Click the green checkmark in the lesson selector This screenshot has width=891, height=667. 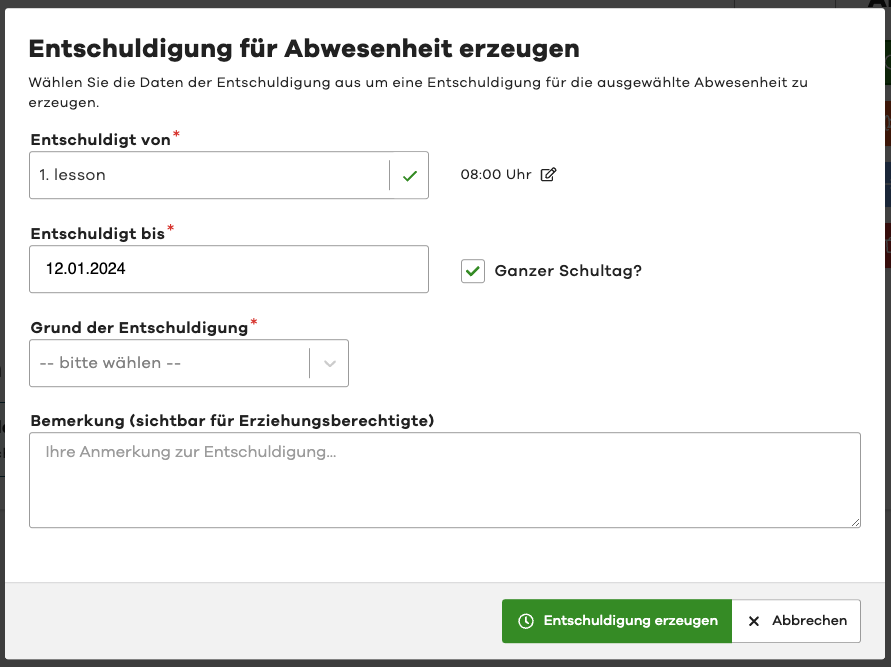409,176
